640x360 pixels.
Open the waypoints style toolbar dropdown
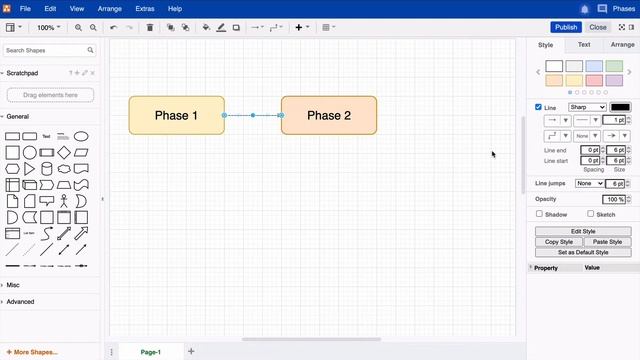(276, 27)
